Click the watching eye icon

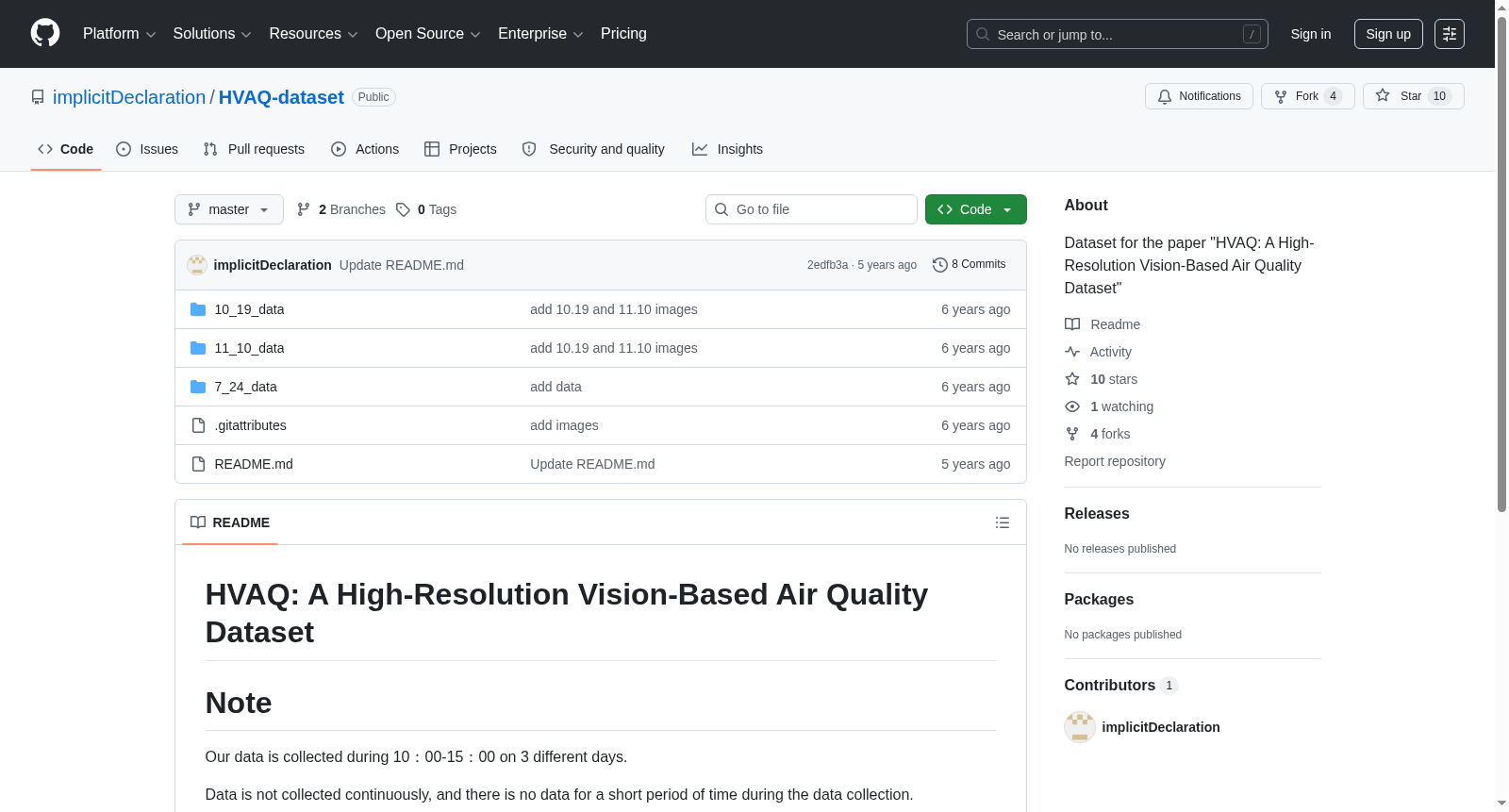[x=1072, y=406]
